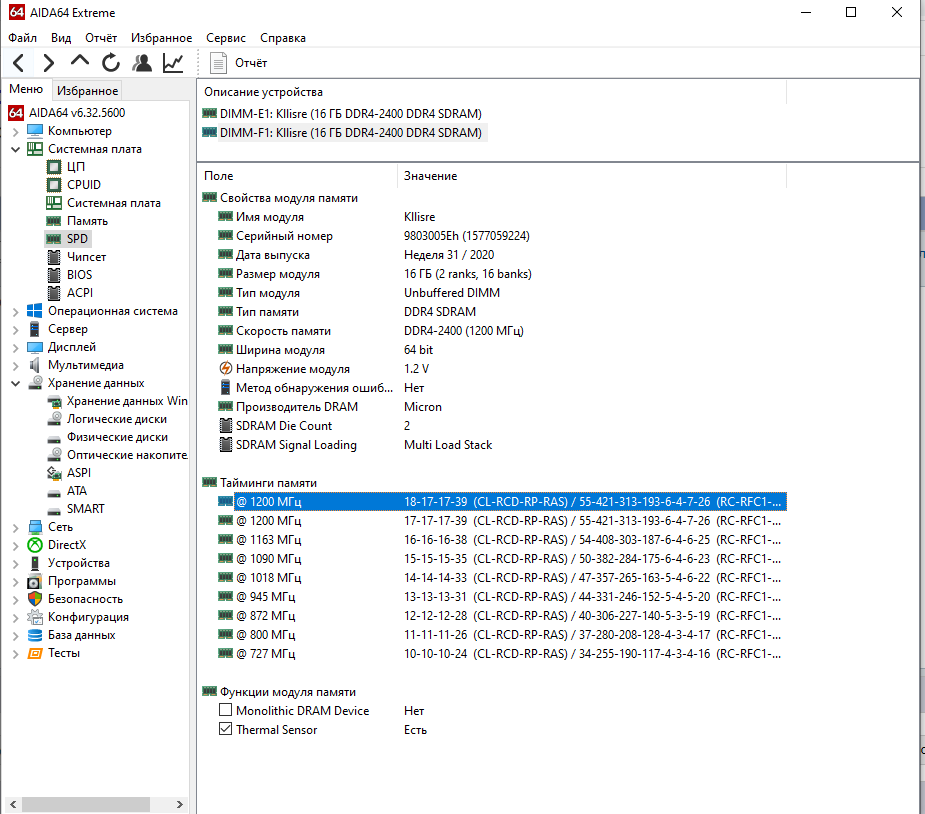Screen dimensions: 925x814
Task: Switch to the Меню tab
Action: pos(26,89)
